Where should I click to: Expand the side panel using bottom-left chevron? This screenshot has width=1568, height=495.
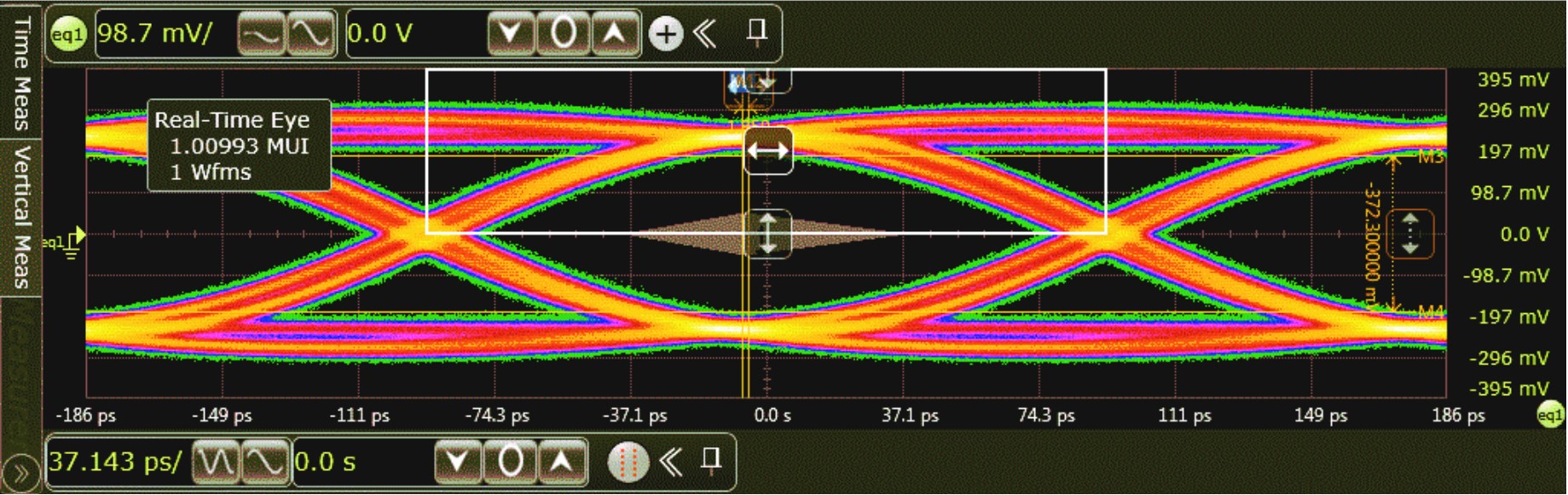pos(20,474)
